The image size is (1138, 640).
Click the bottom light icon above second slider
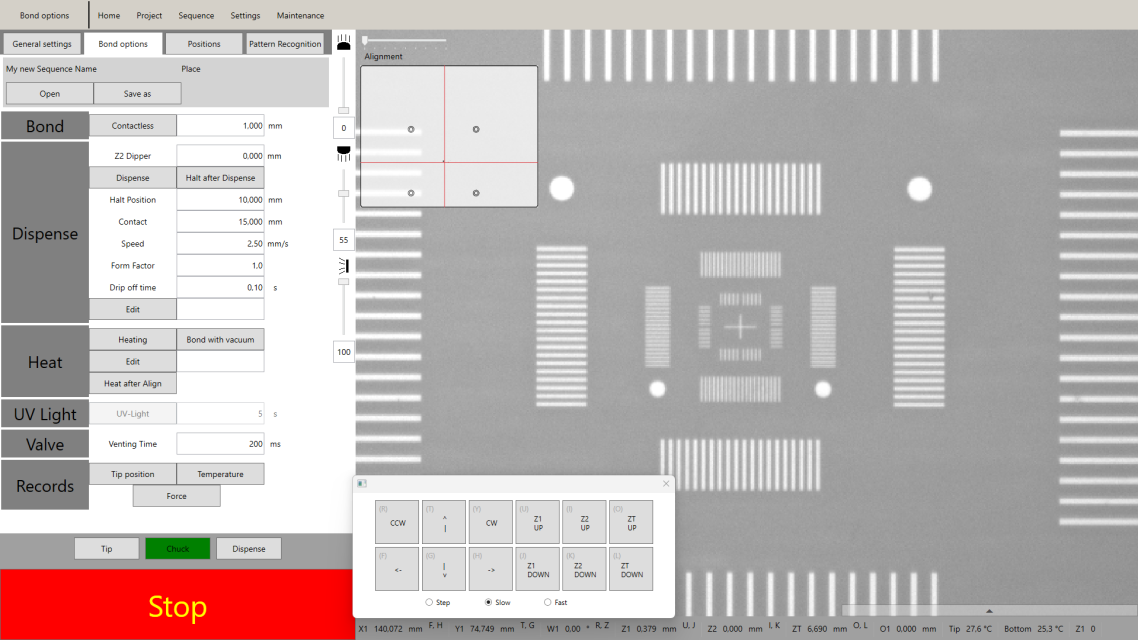click(x=344, y=151)
